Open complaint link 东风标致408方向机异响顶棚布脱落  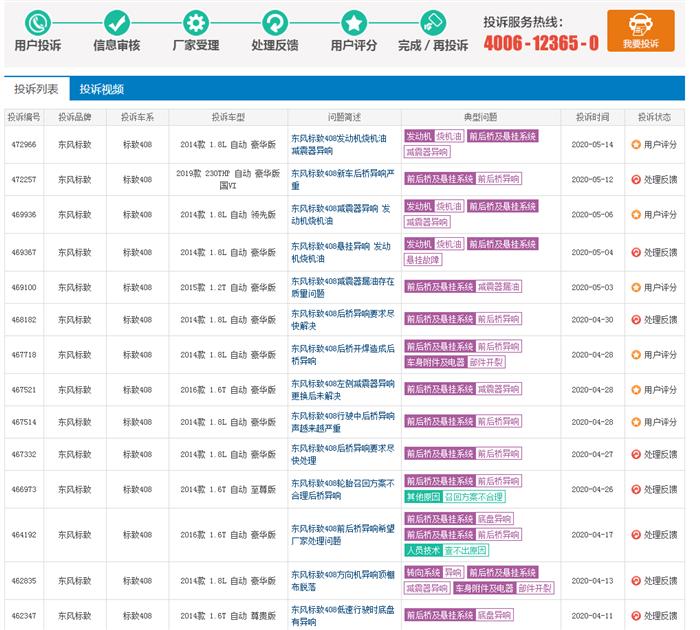(343, 581)
